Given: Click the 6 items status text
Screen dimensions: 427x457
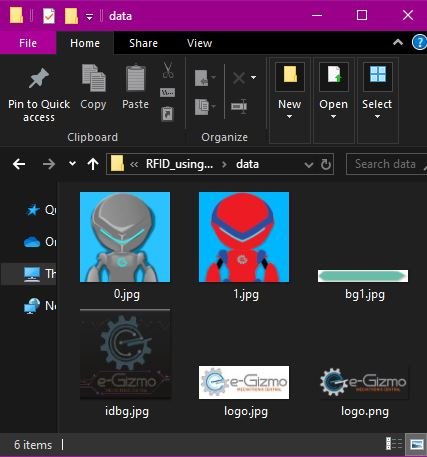Looking at the screenshot, I should click(x=33, y=445).
